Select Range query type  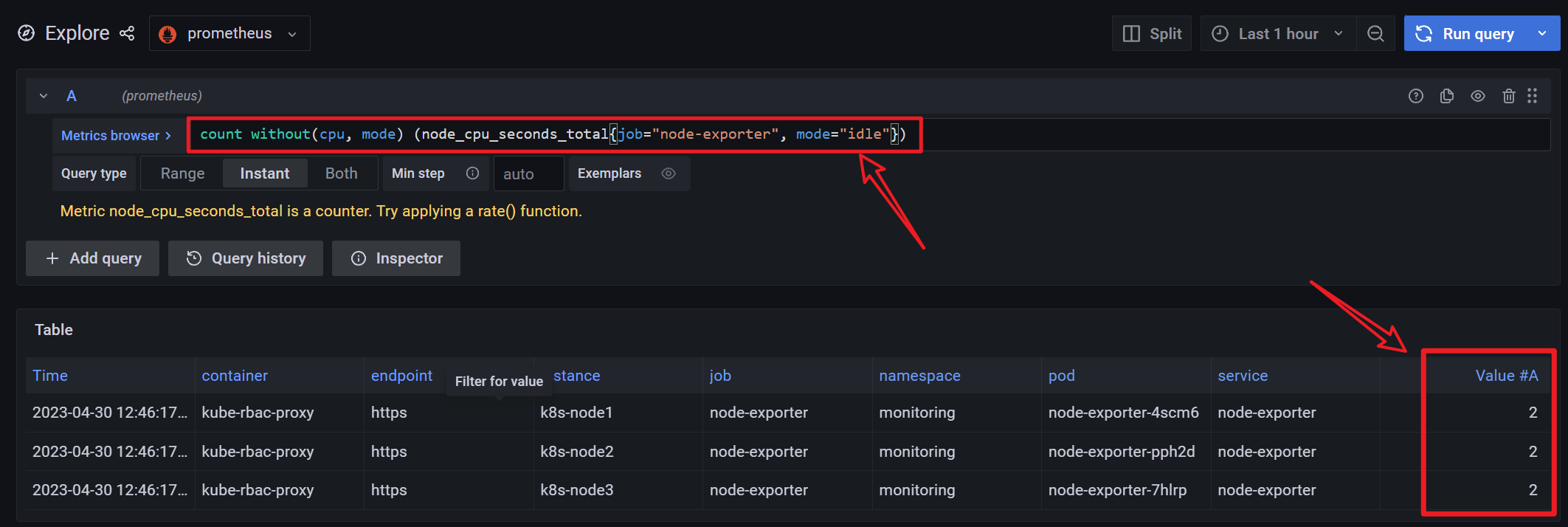[x=182, y=173]
